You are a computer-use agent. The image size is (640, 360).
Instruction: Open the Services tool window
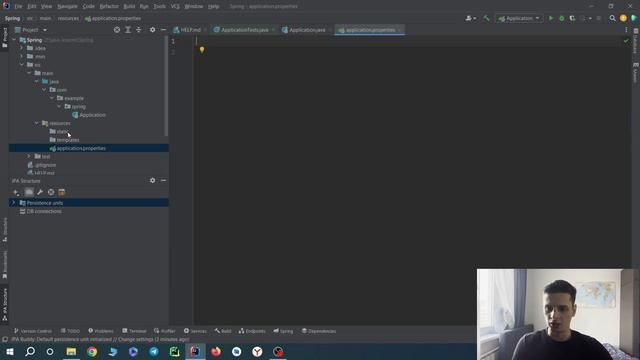(195, 331)
